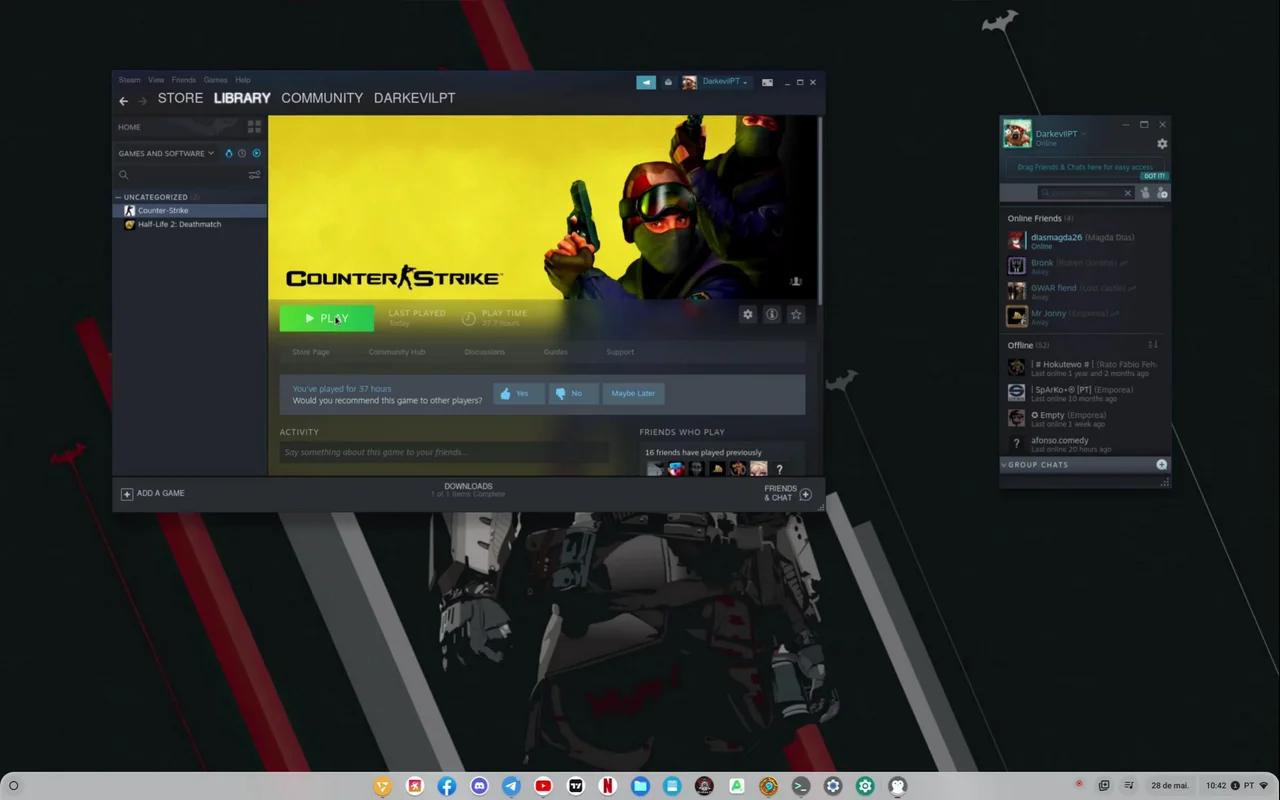
Task: Click Add a Game at bottom left
Action: (153, 493)
